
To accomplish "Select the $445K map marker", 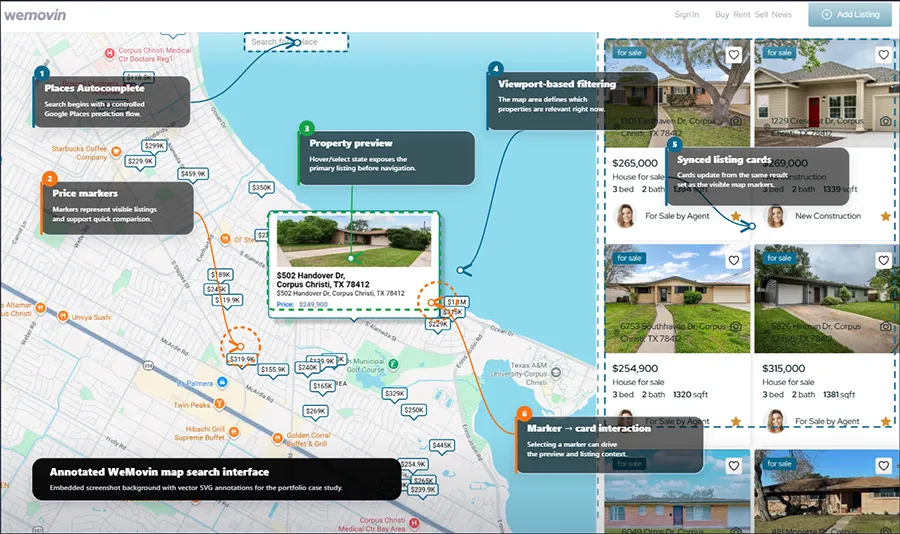I will [x=442, y=446].
